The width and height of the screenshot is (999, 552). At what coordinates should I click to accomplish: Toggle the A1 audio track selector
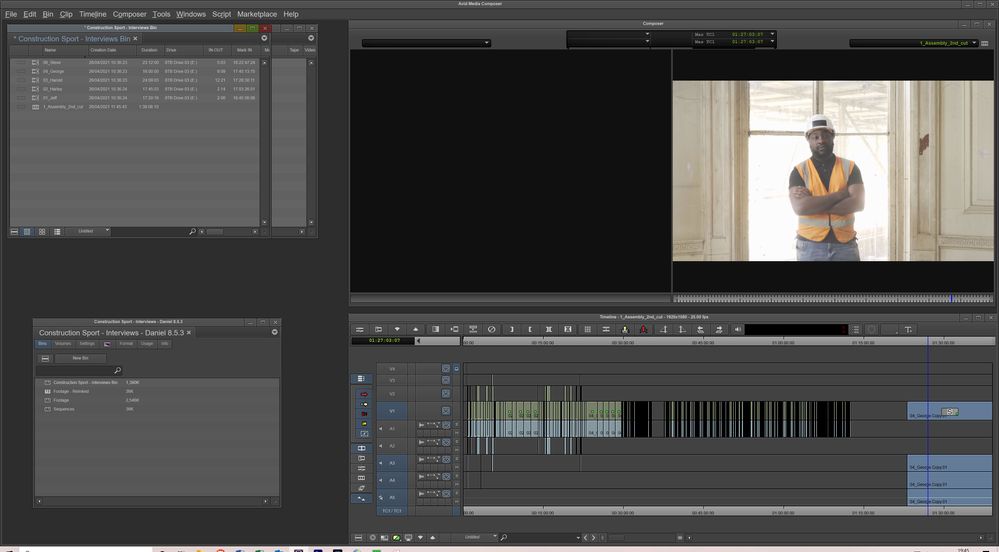[x=392, y=428]
